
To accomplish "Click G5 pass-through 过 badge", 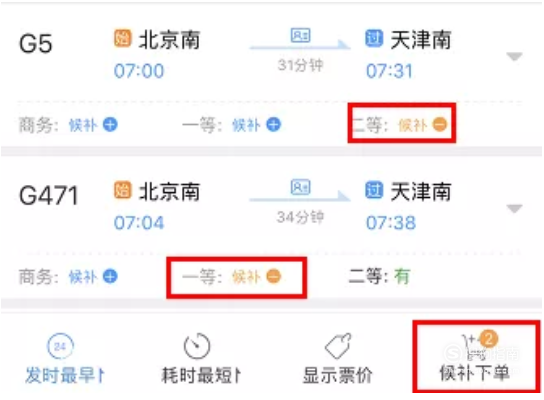I will pyautogui.click(x=374, y=38).
